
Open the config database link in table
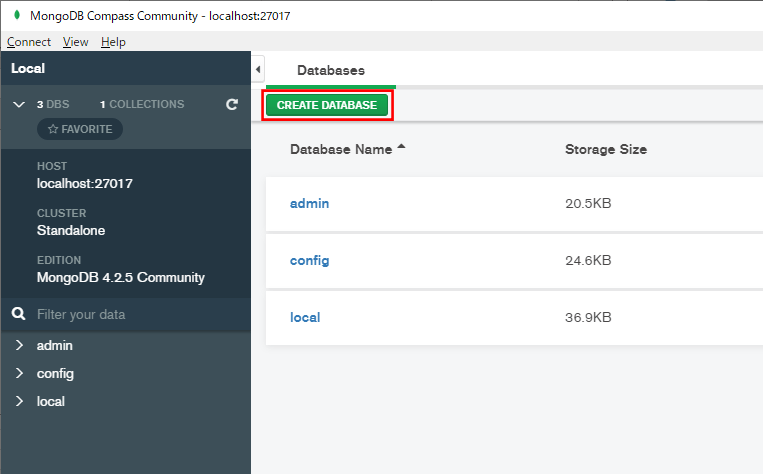309,260
